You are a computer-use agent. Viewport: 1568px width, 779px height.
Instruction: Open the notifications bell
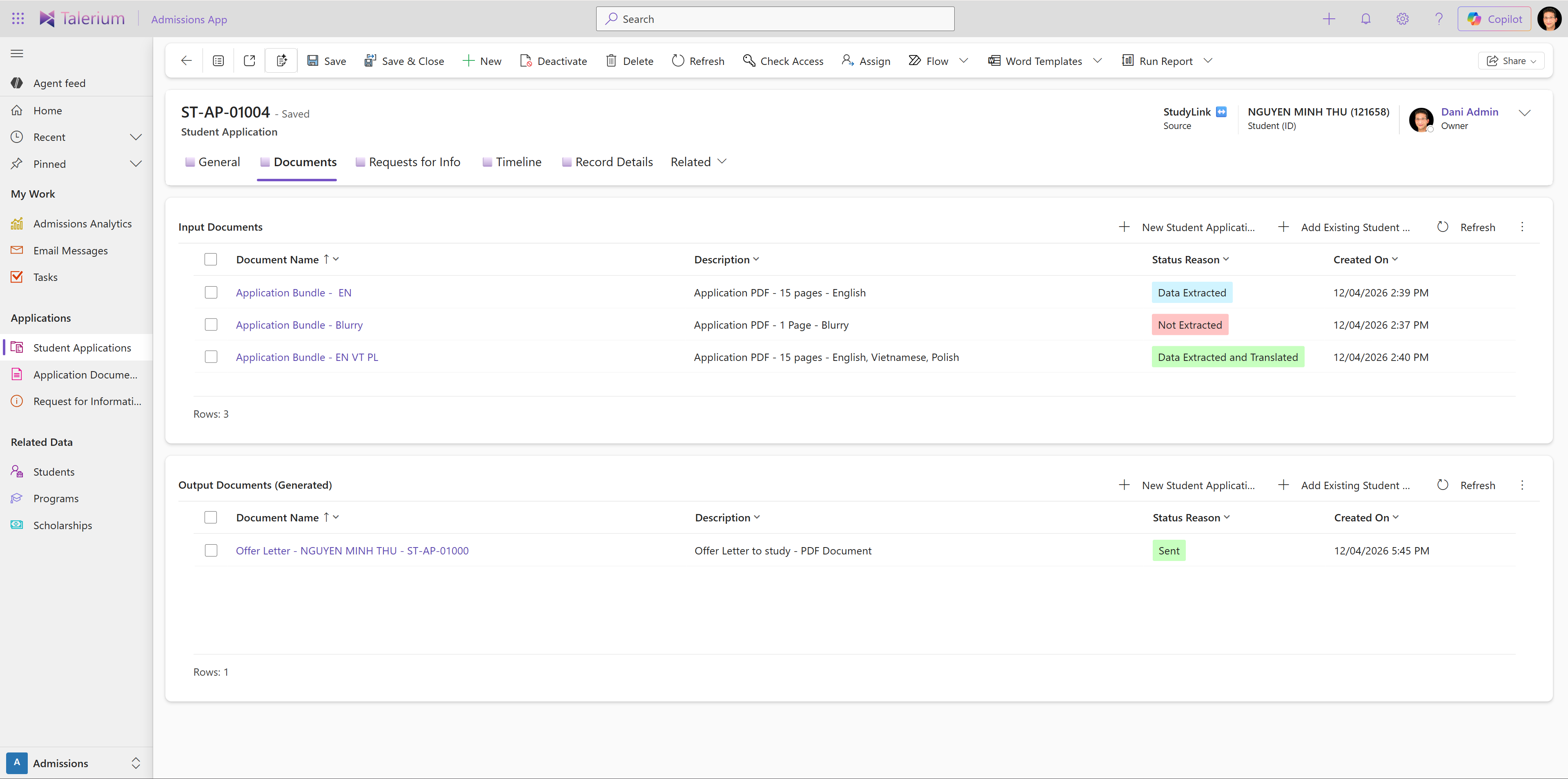point(1365,19)
